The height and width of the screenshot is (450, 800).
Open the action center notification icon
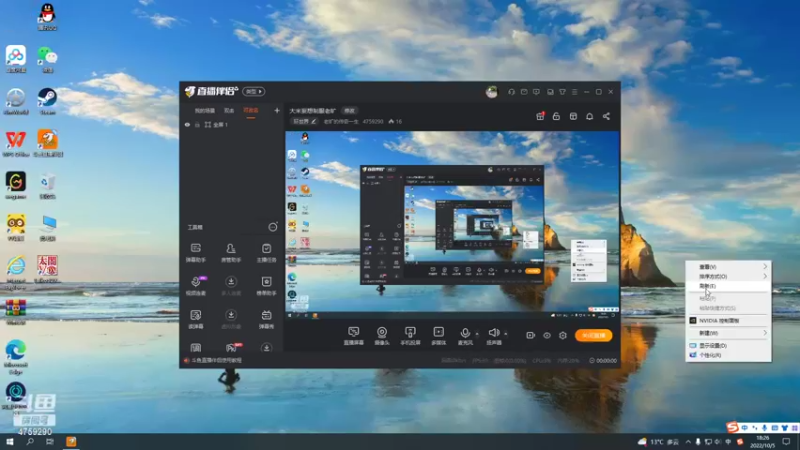click(x=786, y=442)
